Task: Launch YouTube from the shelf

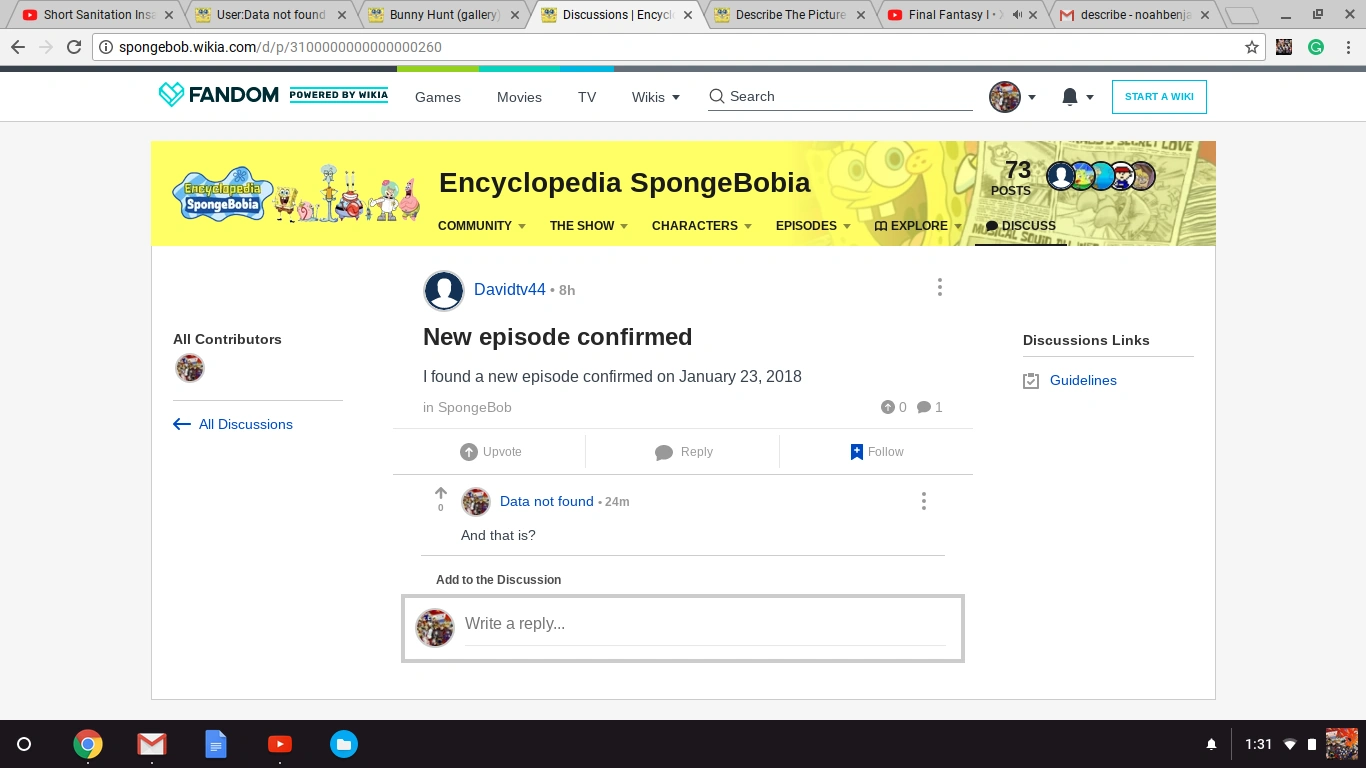Action: coord(280,744)
